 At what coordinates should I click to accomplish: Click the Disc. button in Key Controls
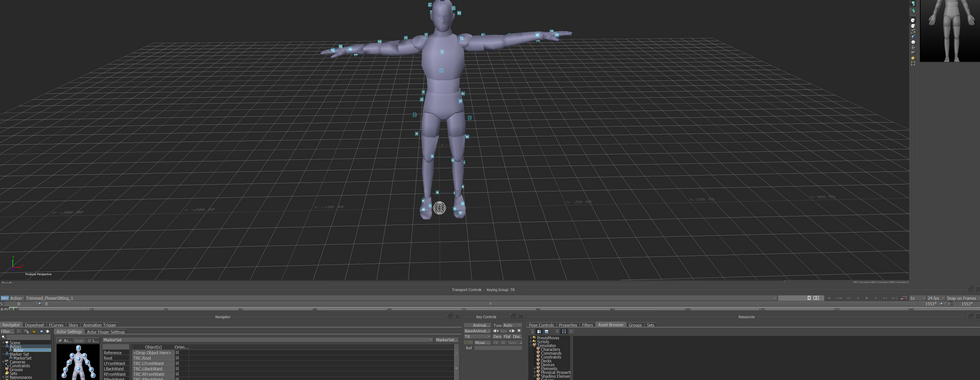tap(517, 336)
